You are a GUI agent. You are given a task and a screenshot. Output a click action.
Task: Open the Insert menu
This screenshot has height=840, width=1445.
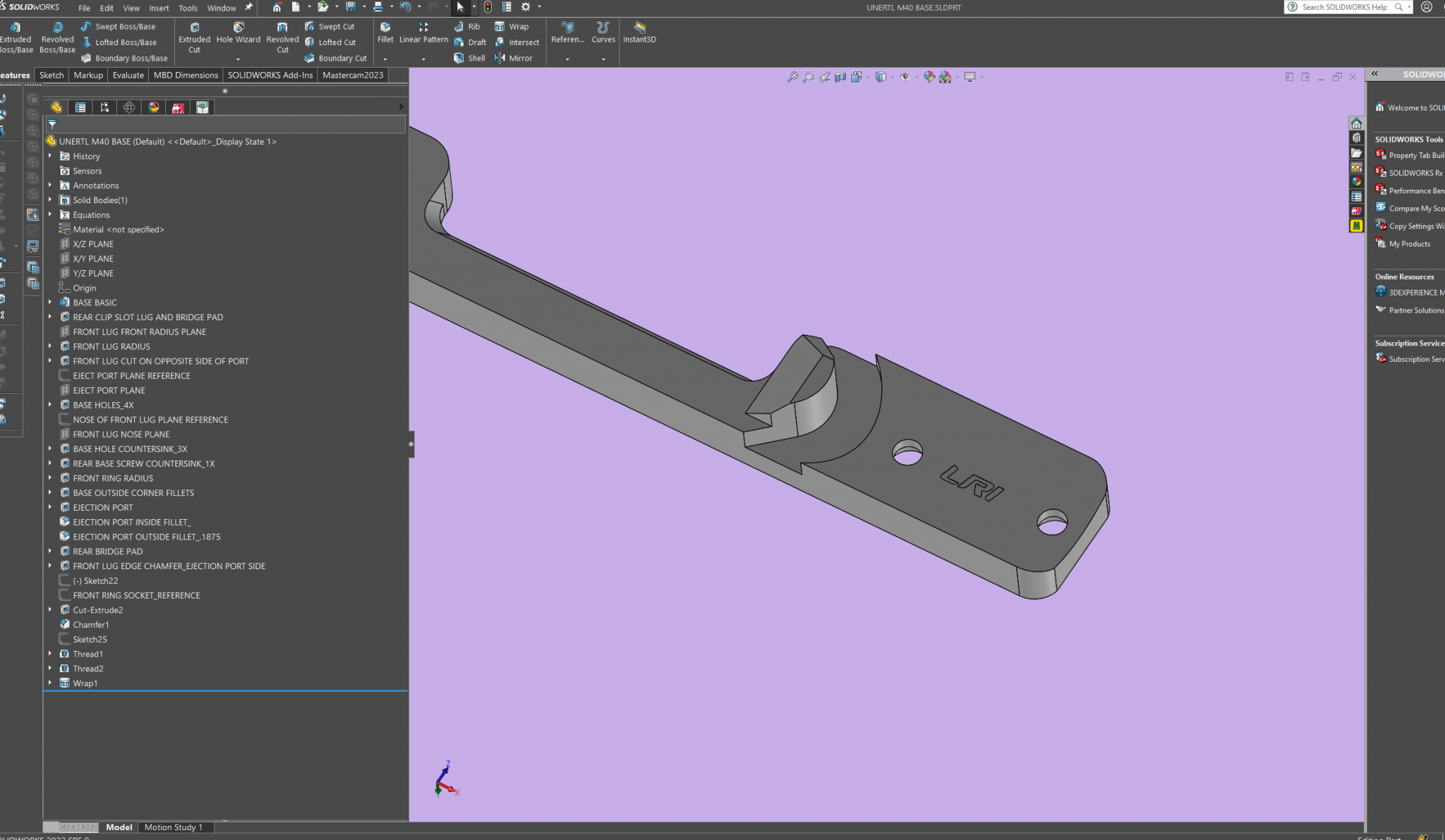[x=159, y=8]
